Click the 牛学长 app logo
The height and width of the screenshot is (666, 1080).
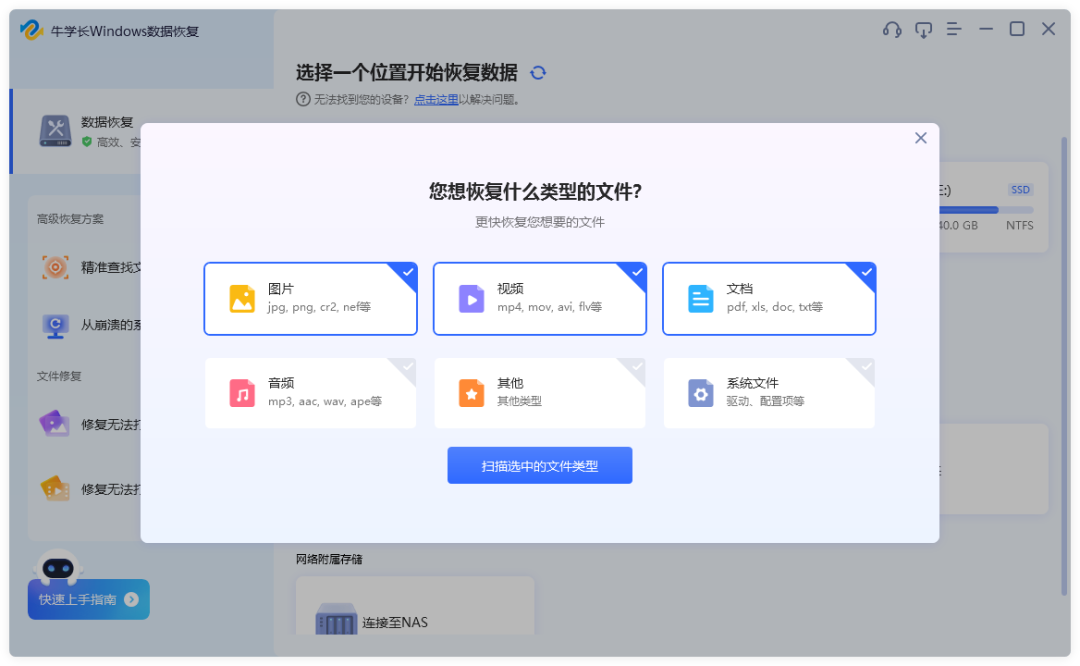[x=32, y=30]
